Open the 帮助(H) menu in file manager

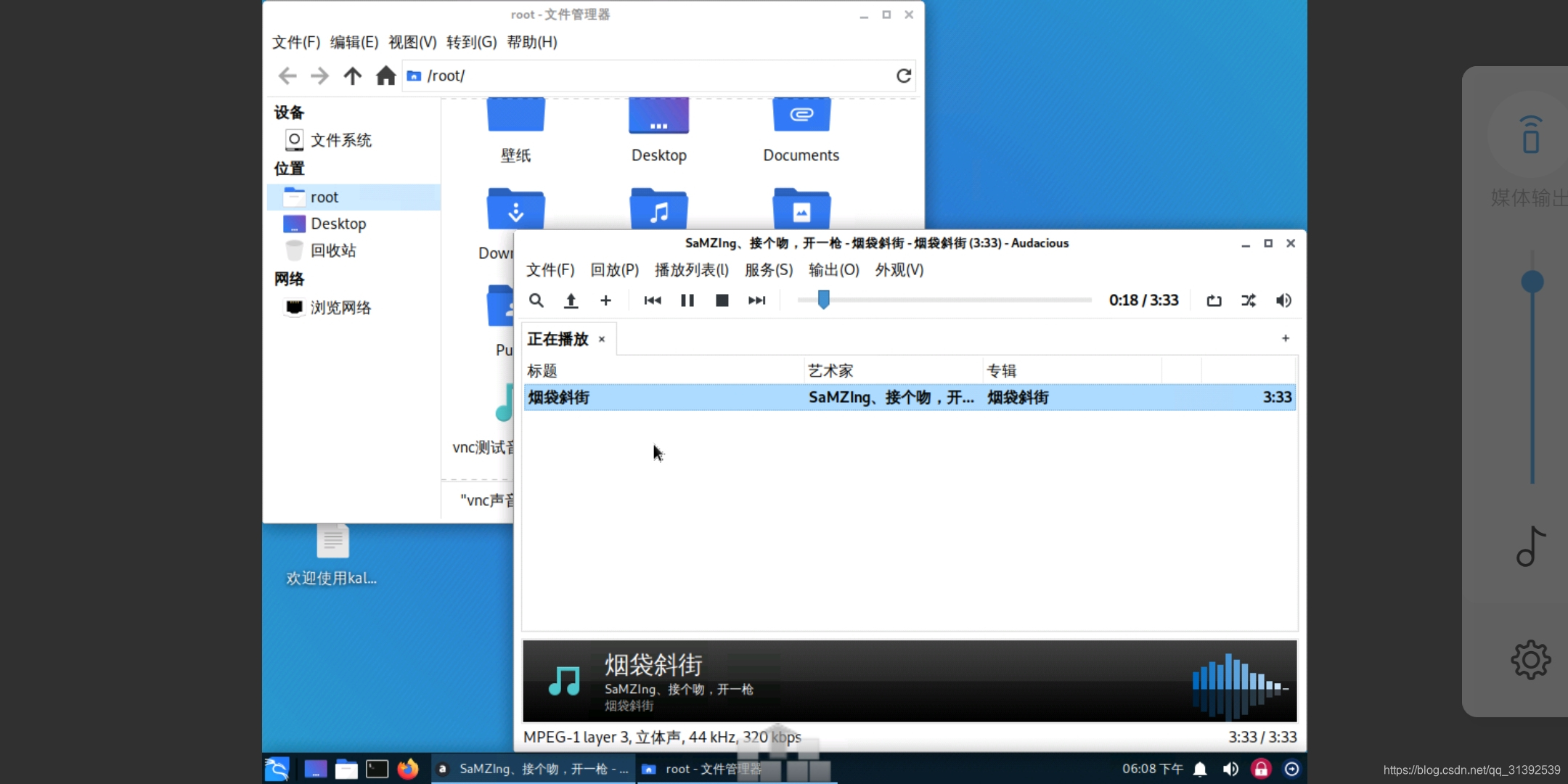(x=532, y=42)
